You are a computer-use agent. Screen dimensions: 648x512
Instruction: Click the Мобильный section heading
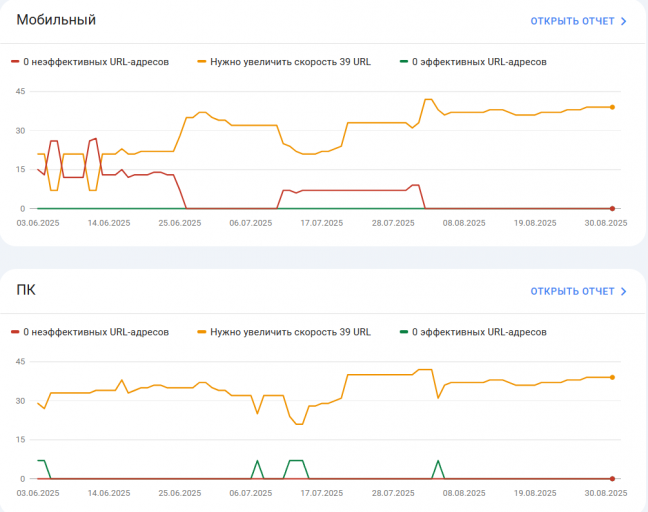[x=56, y=20]
